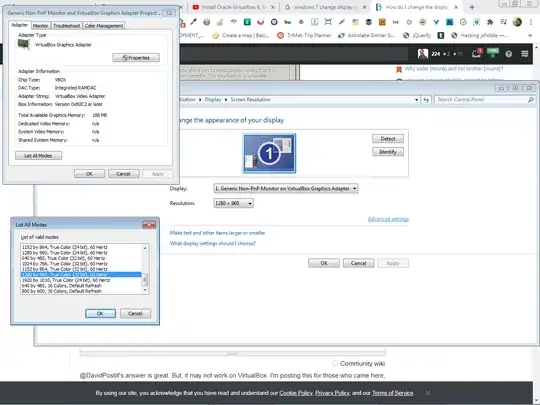Viewport: 540px width, 405px height.
Task: Open a new Chrome tab with plus
Action: [x=472, y=7]
